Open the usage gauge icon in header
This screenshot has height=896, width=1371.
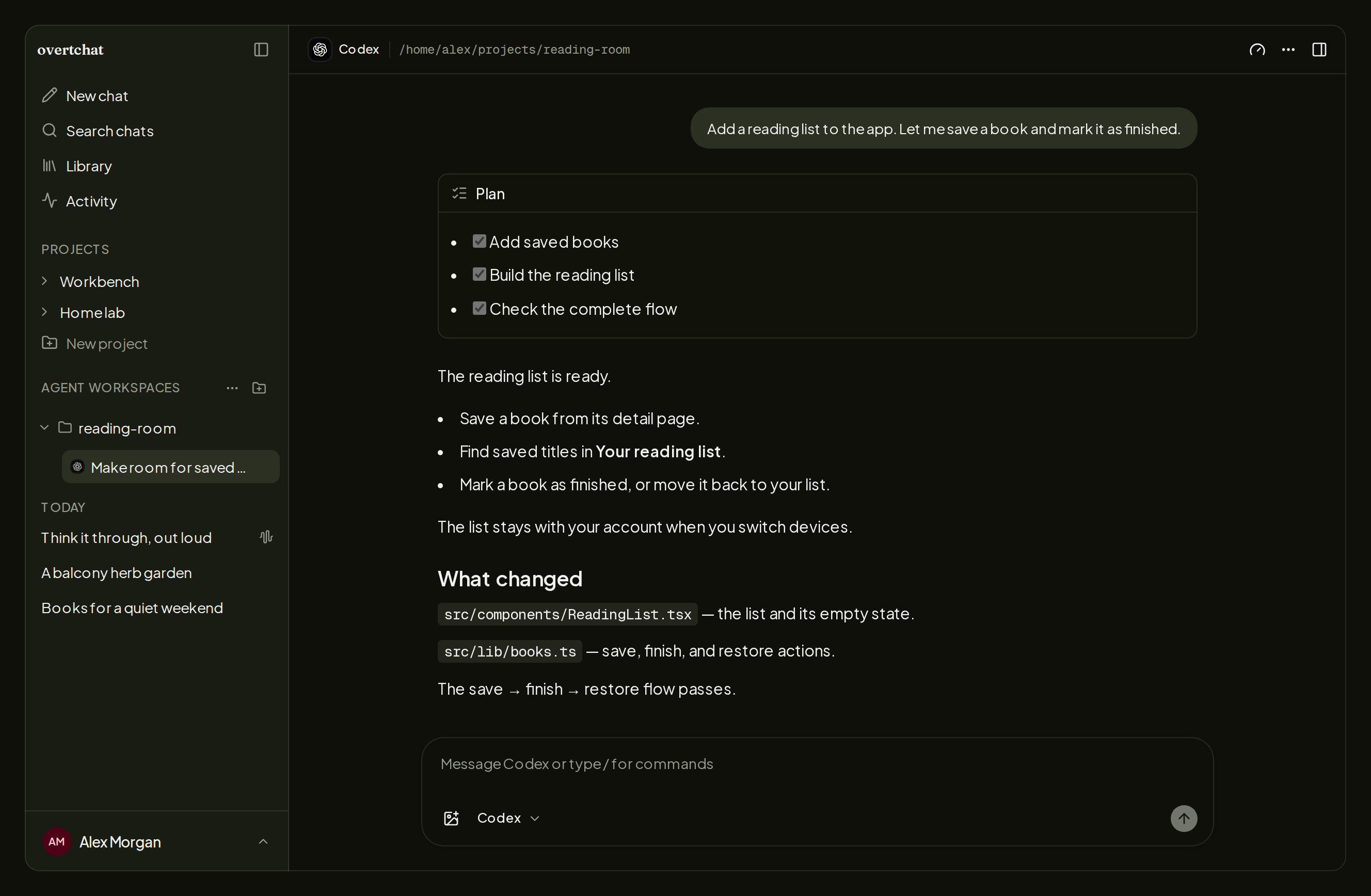pyautogui.click(x=1257, y=50)
